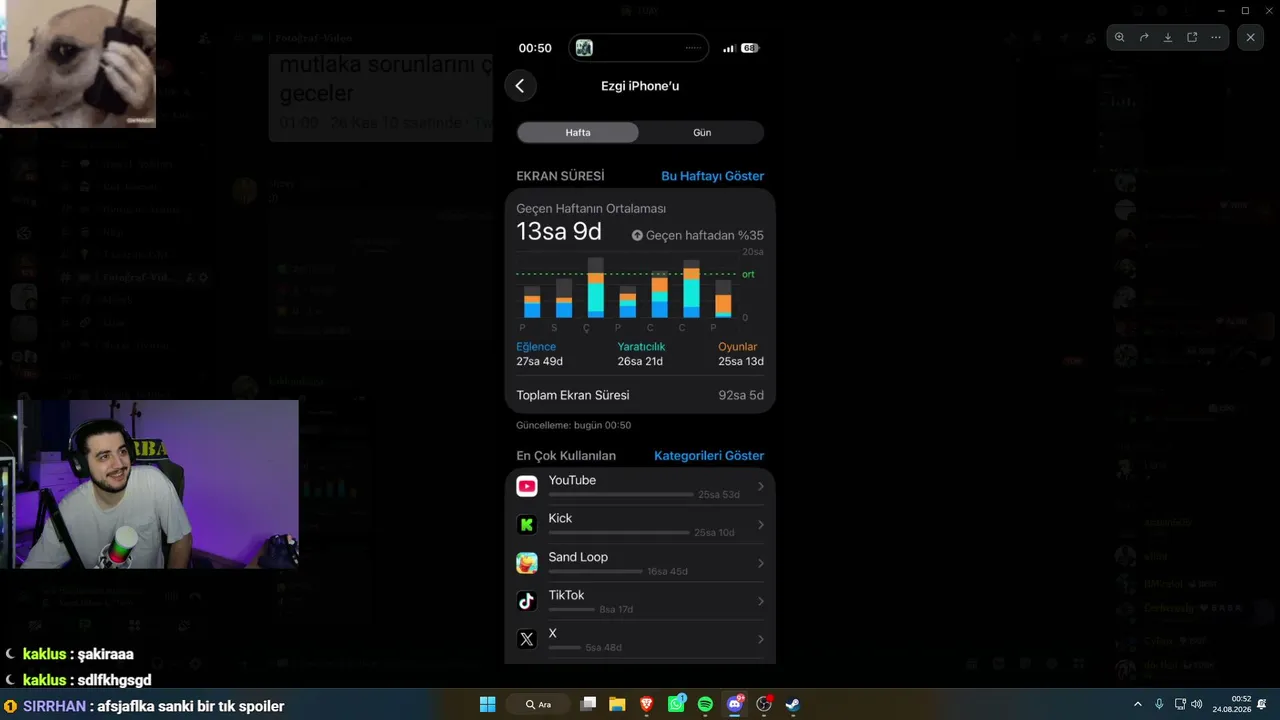Open the Sand Loop app icon
This screenshot has height=720, width=1280.
click(527, 563)
